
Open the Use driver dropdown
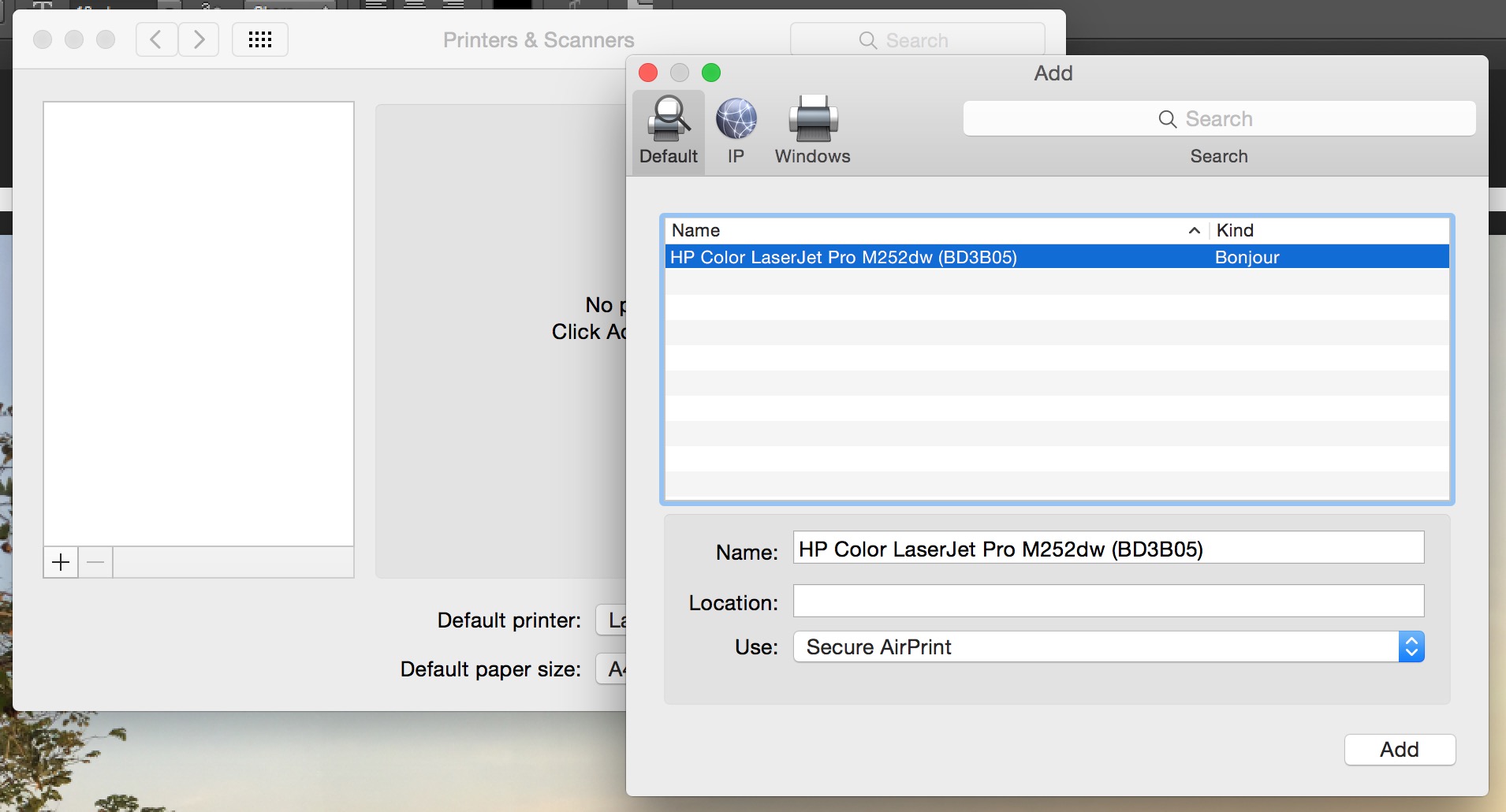pos(1108,647)
